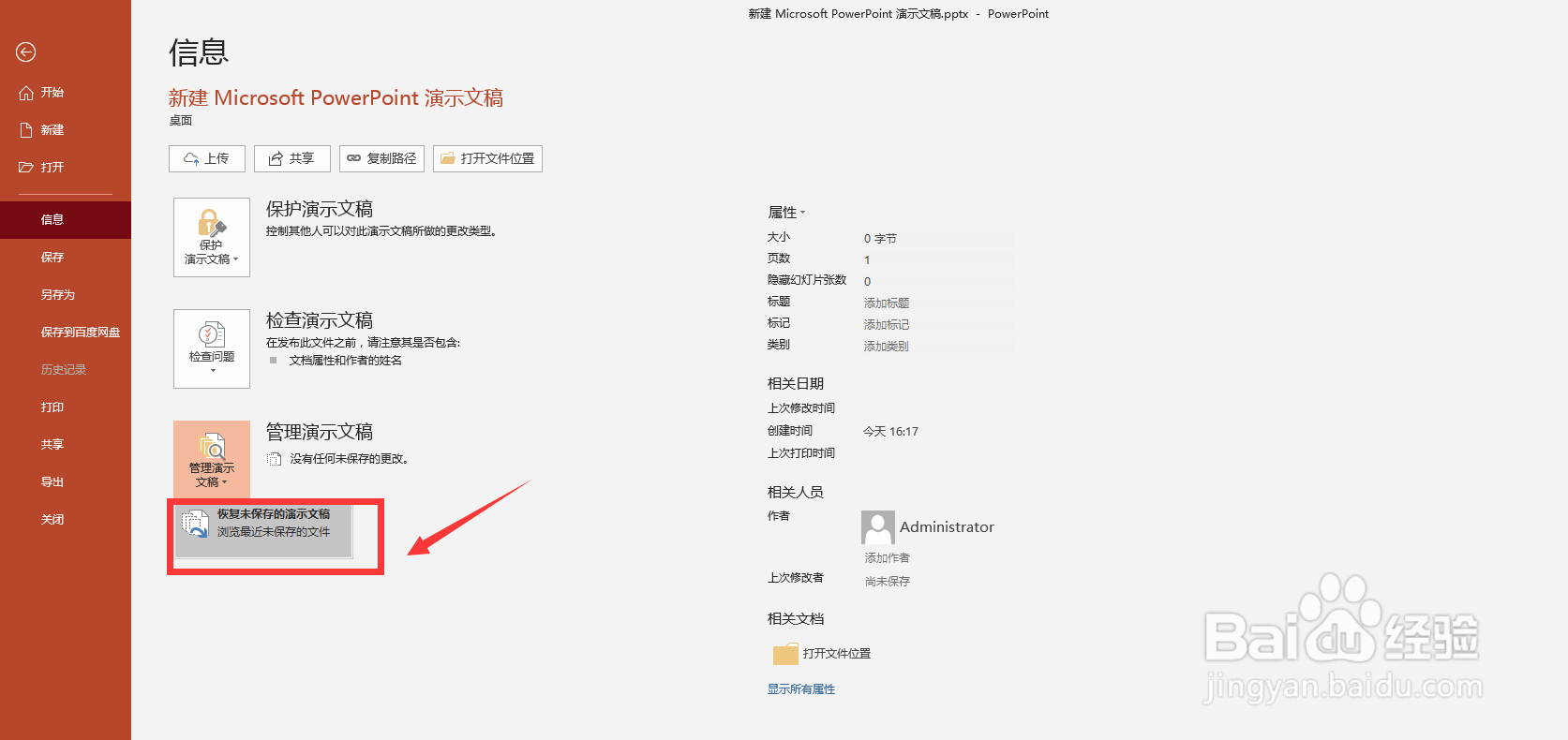
Task: Click the 添加类别 field
Action: coord(937,347)
